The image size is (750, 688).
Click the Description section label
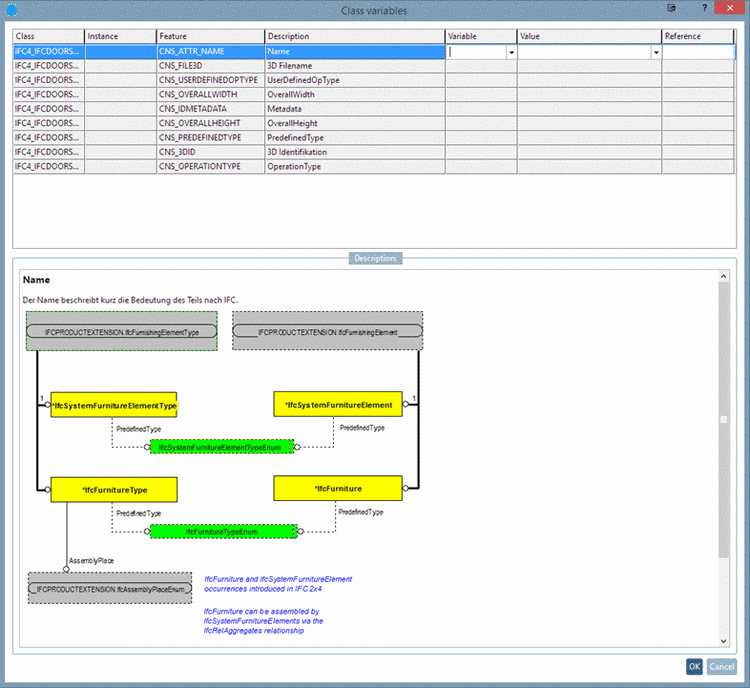coord(375,258)
